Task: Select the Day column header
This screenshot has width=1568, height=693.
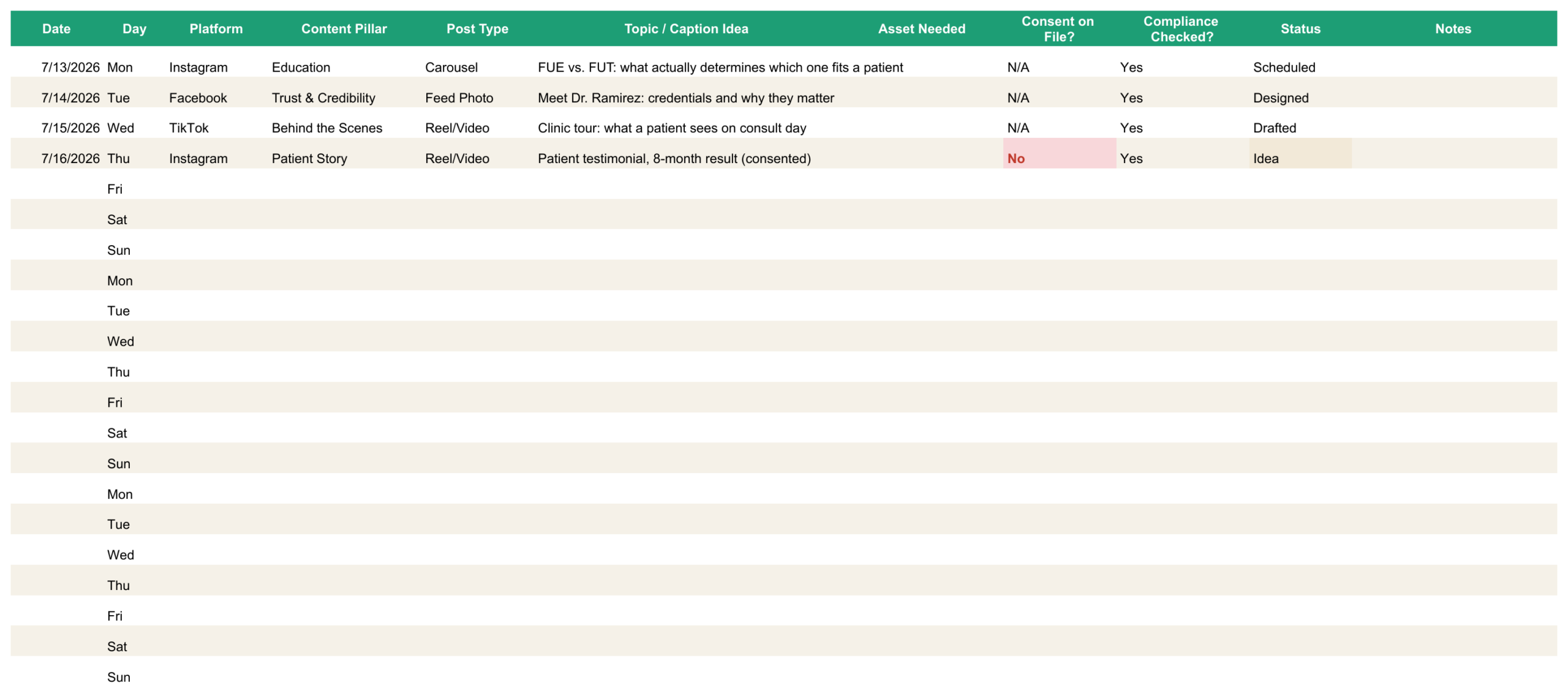Action: (134, 29)
